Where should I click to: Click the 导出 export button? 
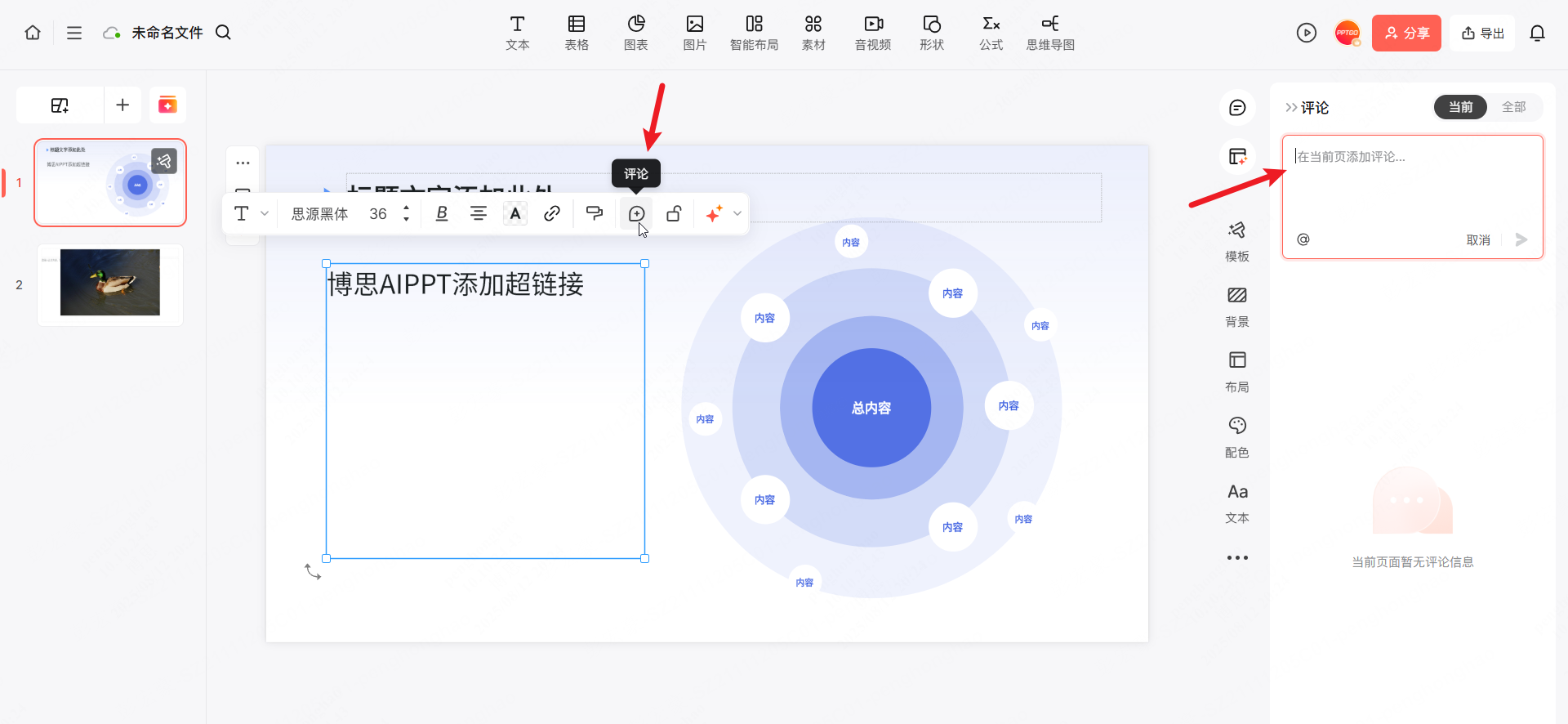1482,33
